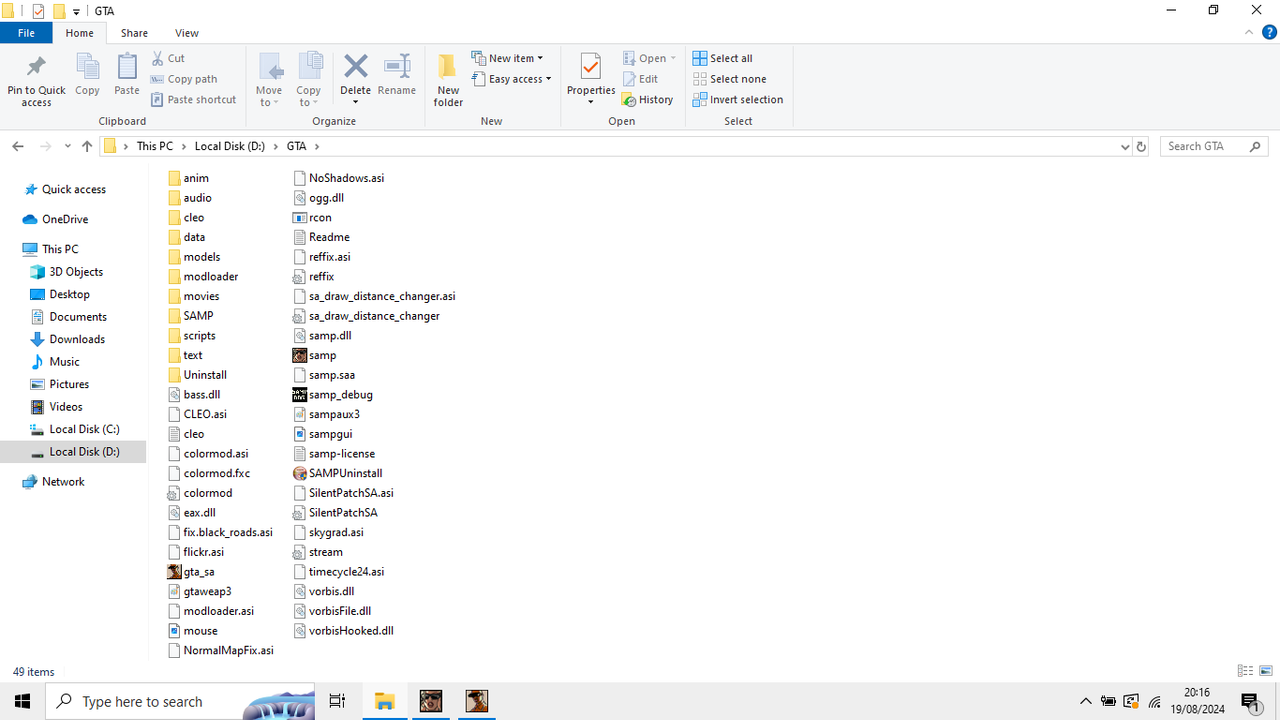The image size is (1280, 720).
Task: Select the SAMPUninstall file
Action: tap(337, 473)
